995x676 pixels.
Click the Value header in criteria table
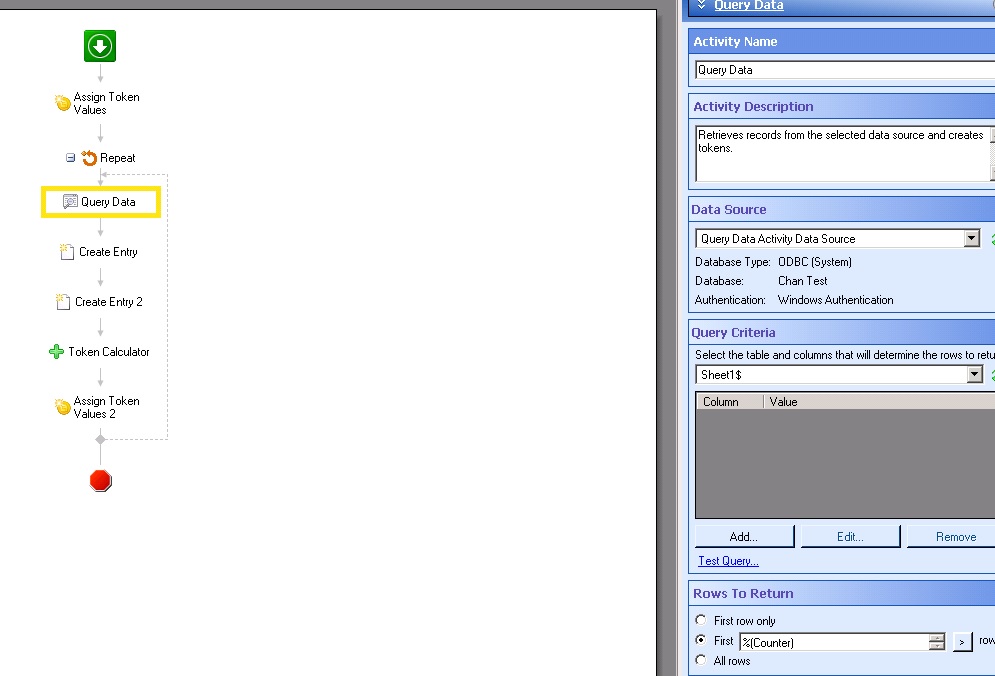coord(878,402)
